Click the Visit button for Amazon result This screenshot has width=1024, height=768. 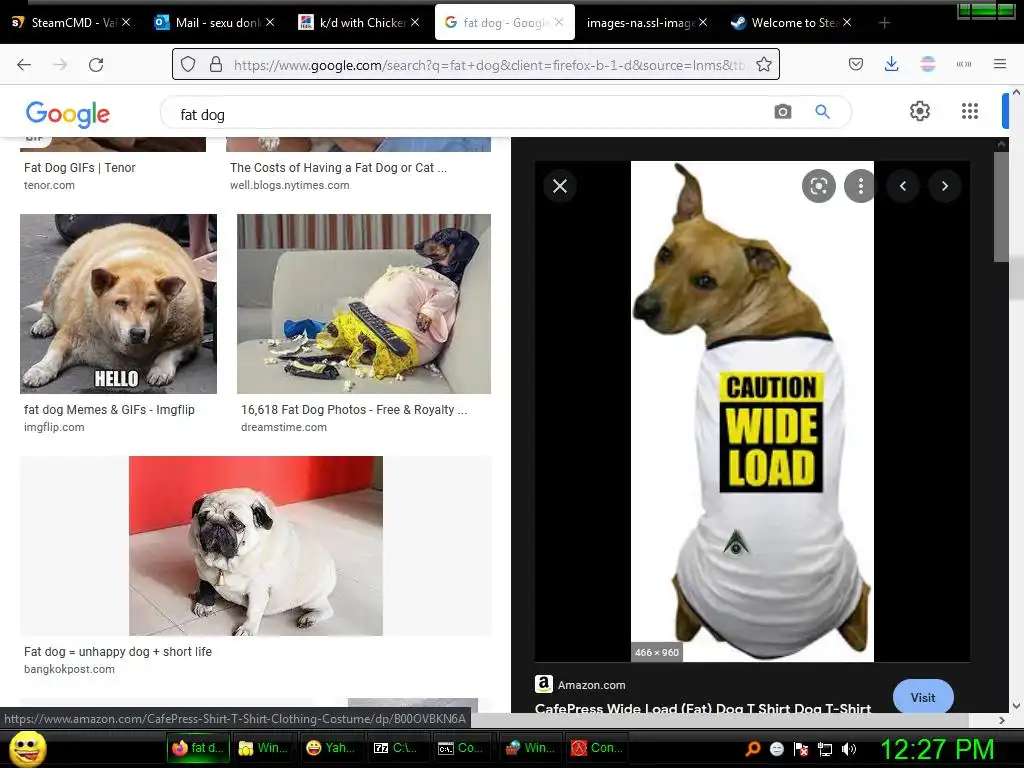(x=923, y=697)
